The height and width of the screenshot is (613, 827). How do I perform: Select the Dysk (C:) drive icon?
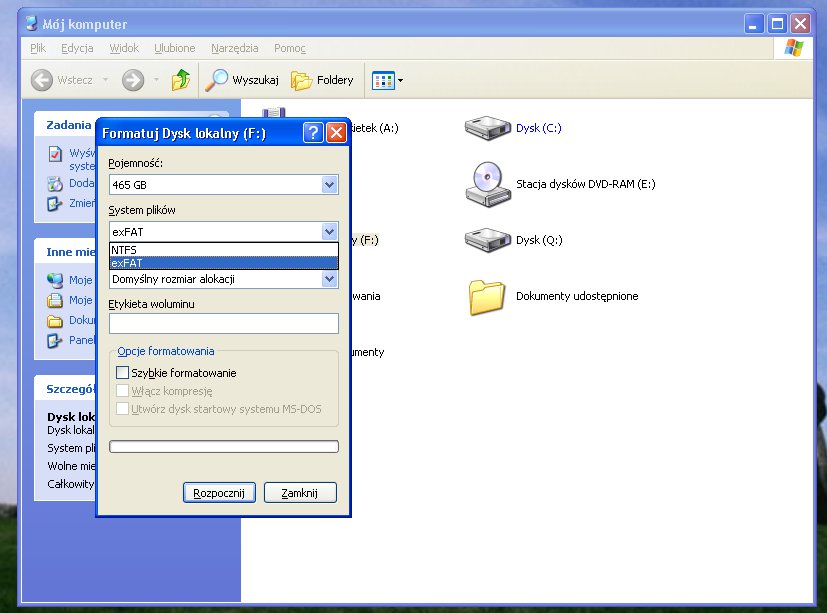point(487,127)
